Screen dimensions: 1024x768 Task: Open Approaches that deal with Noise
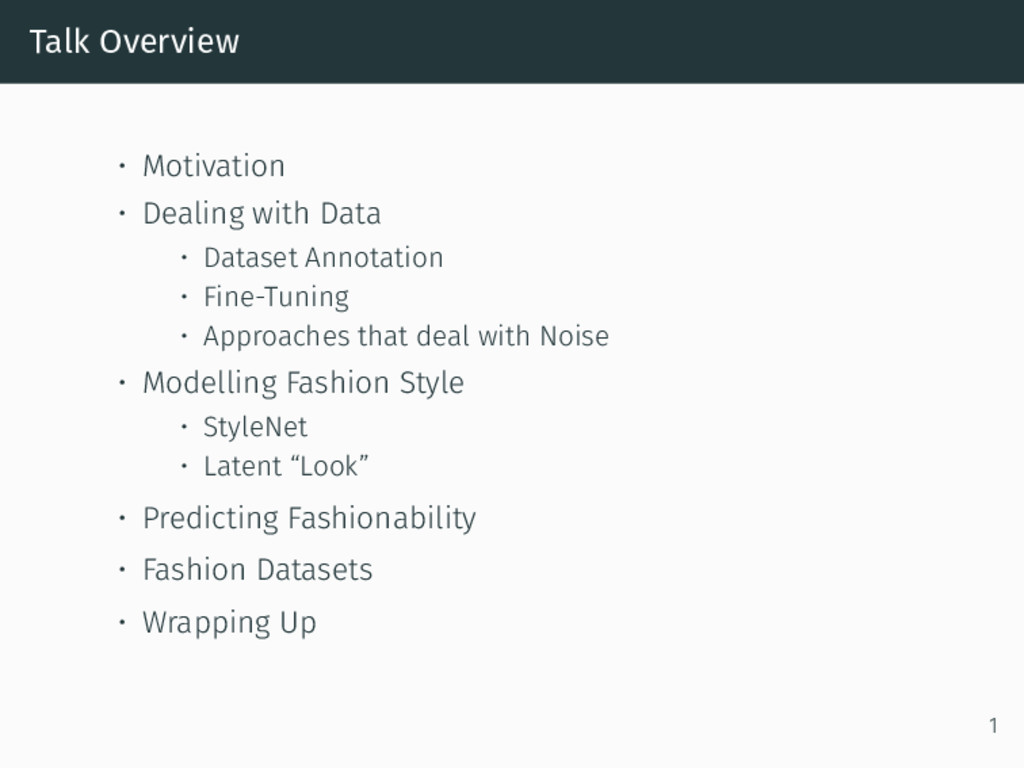[x=406, y=336]
